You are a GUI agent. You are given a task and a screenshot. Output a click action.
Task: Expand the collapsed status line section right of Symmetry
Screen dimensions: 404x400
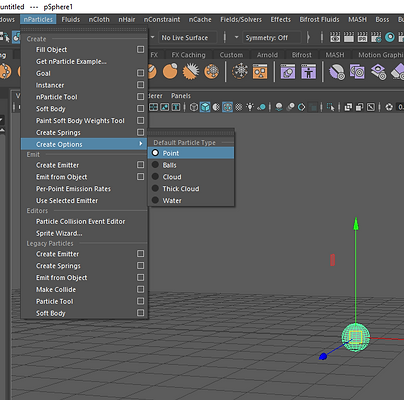click(308, 37)
